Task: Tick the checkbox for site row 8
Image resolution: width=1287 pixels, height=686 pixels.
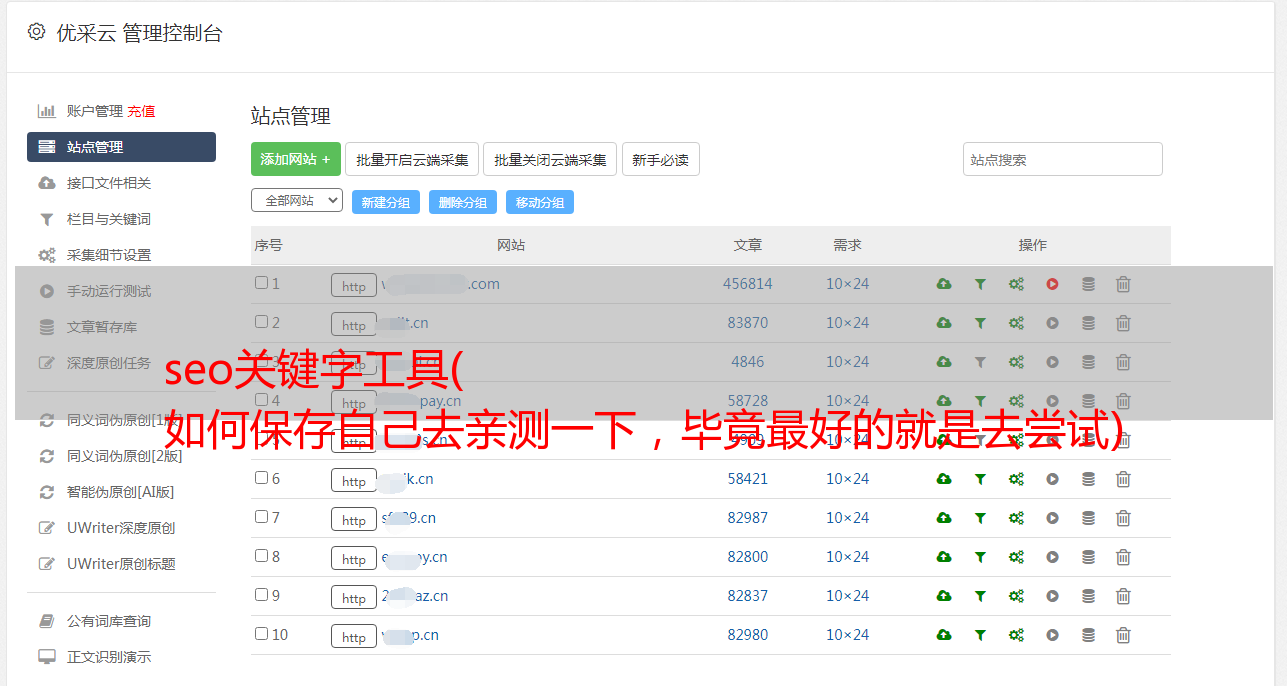Action: (261, 556)
